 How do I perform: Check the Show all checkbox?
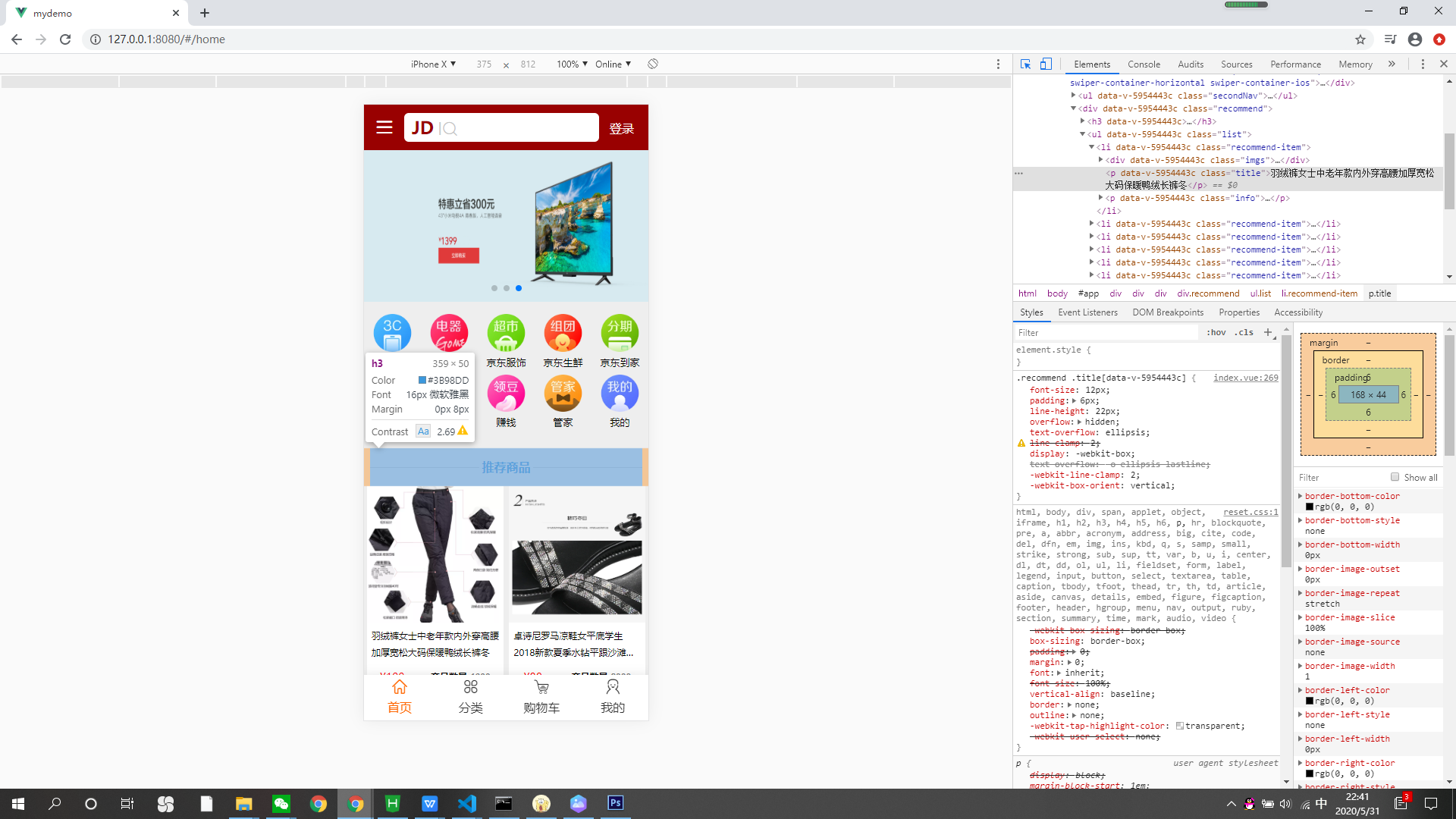(x=1395, y=477)
